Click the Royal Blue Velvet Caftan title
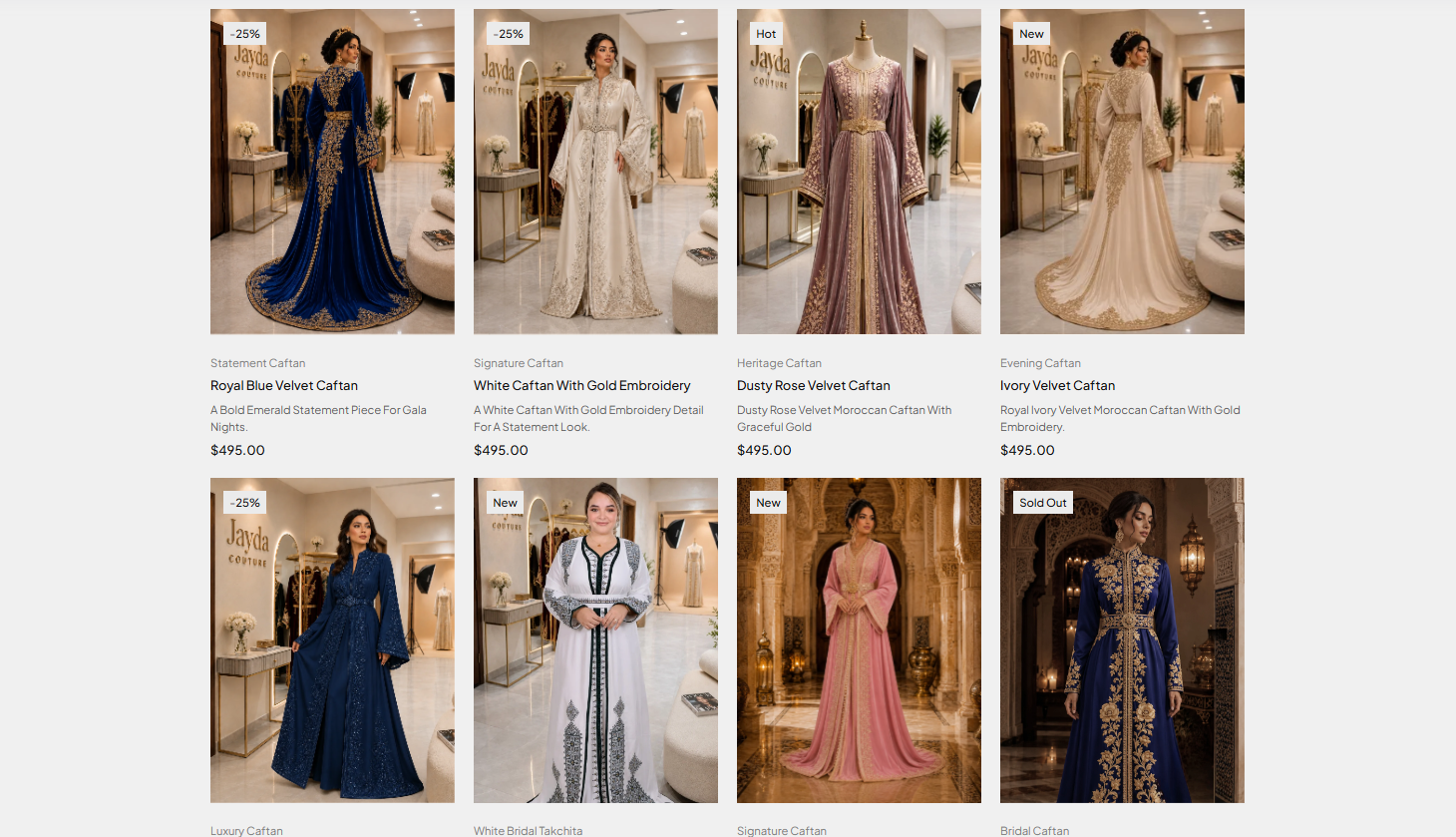 pyautogui.click(x=284, y=385)
